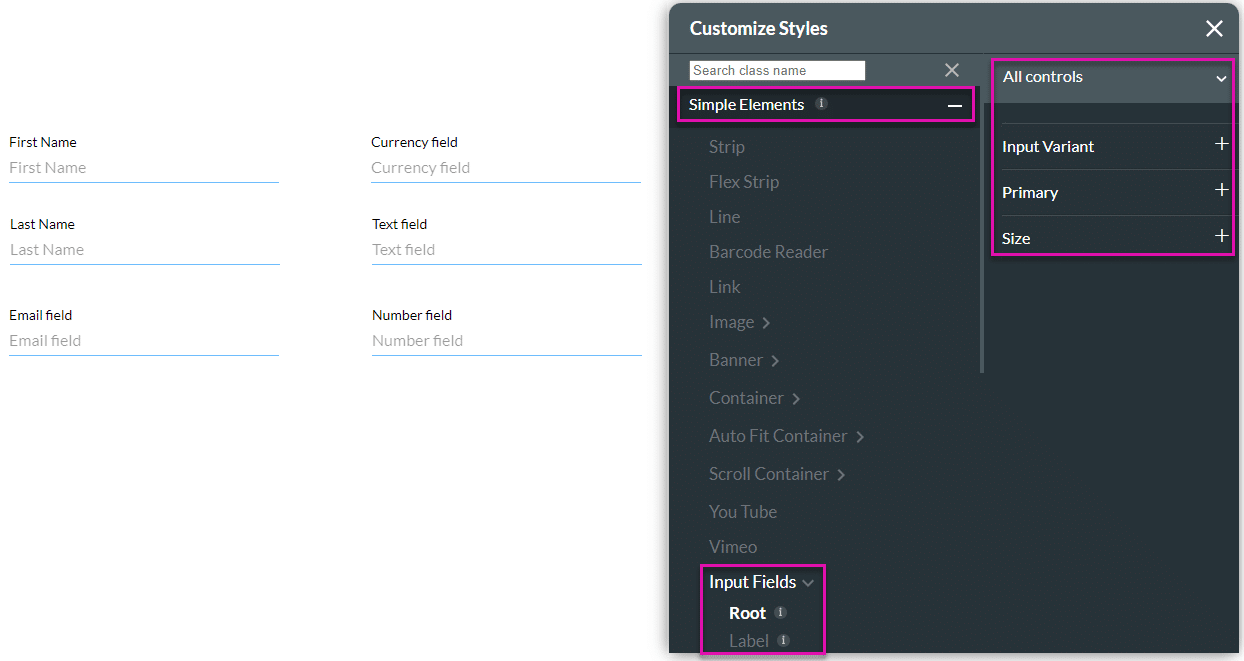Click the info icon next to Root

(x=780, y=612)
